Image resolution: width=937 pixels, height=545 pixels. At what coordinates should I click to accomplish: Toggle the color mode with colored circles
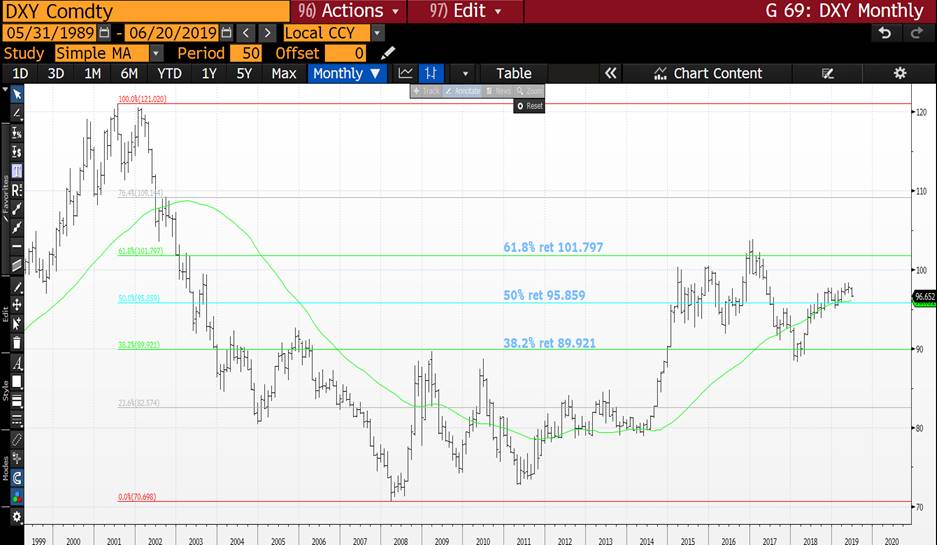[x=17, y=496]
